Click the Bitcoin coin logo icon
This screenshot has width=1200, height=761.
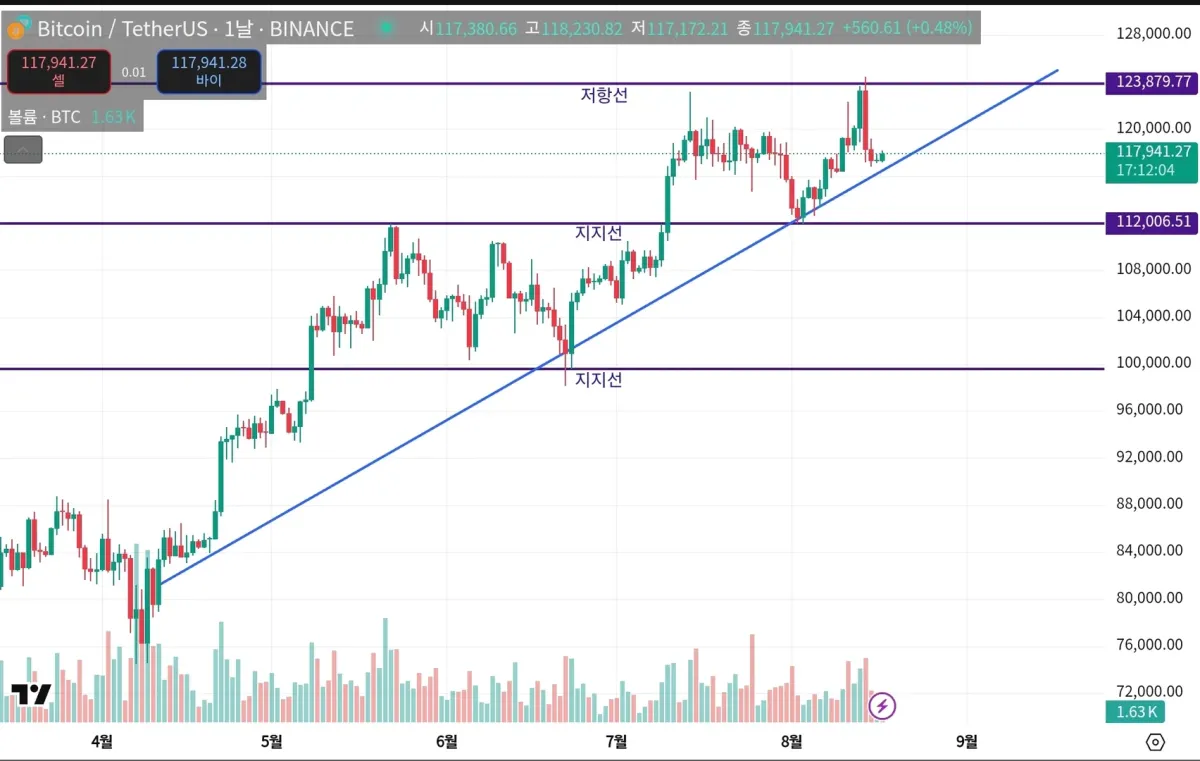coord(16,29)
